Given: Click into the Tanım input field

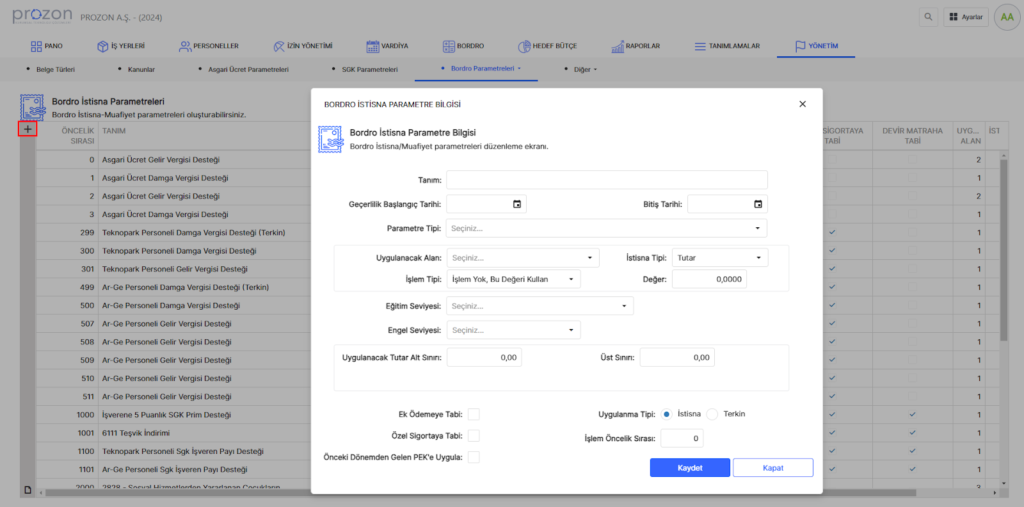Looking at the screenshot, I should tap(606, 180).
